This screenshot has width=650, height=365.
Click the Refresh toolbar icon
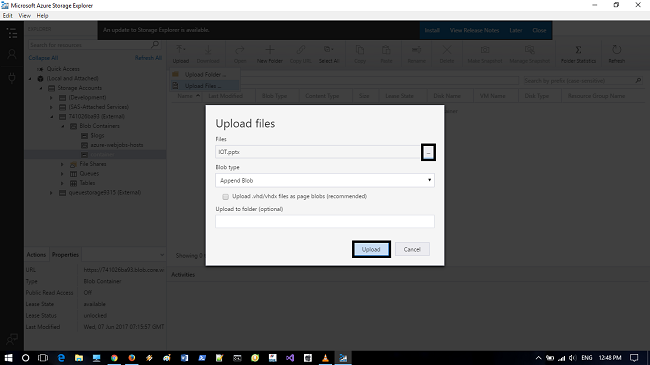617,50
